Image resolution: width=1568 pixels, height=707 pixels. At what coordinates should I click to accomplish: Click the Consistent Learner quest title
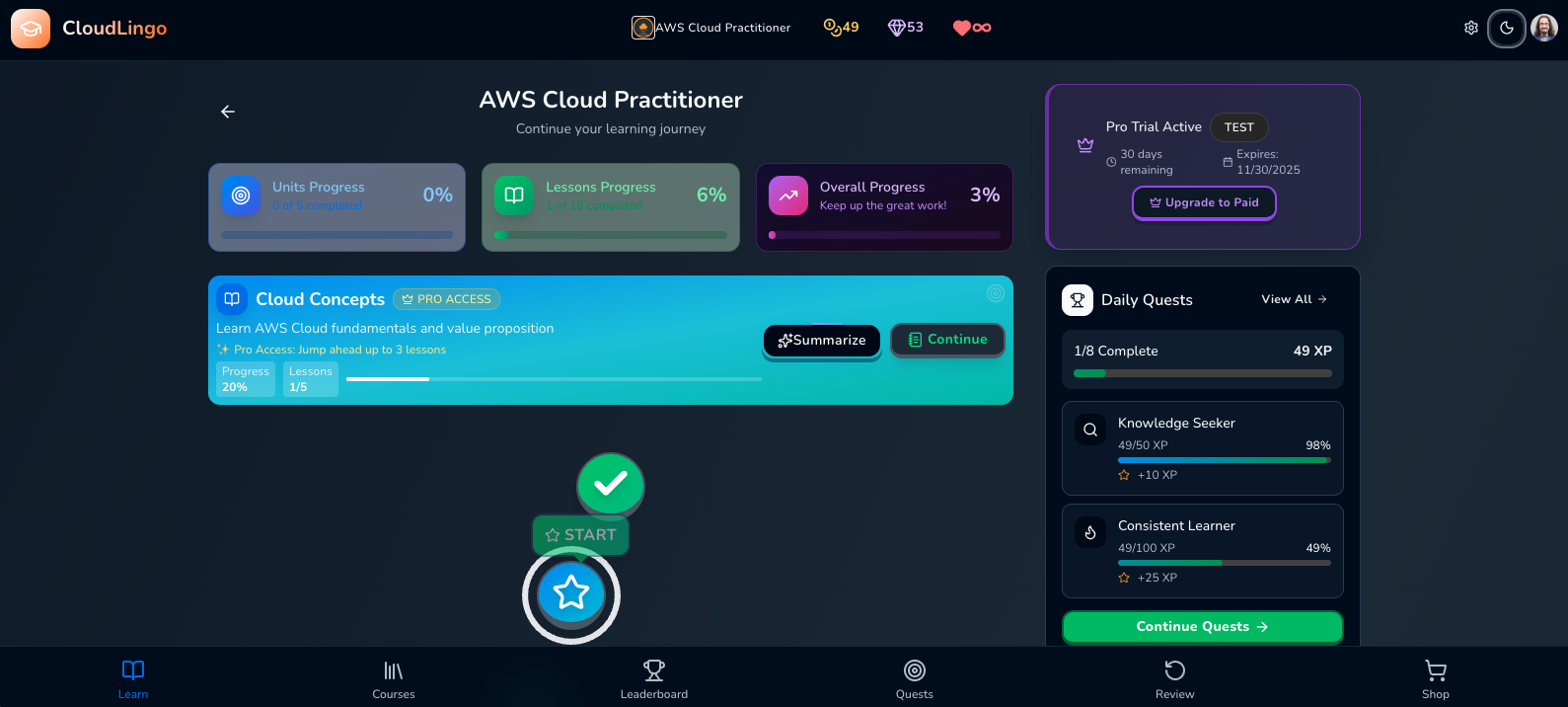click(1176, 525)
